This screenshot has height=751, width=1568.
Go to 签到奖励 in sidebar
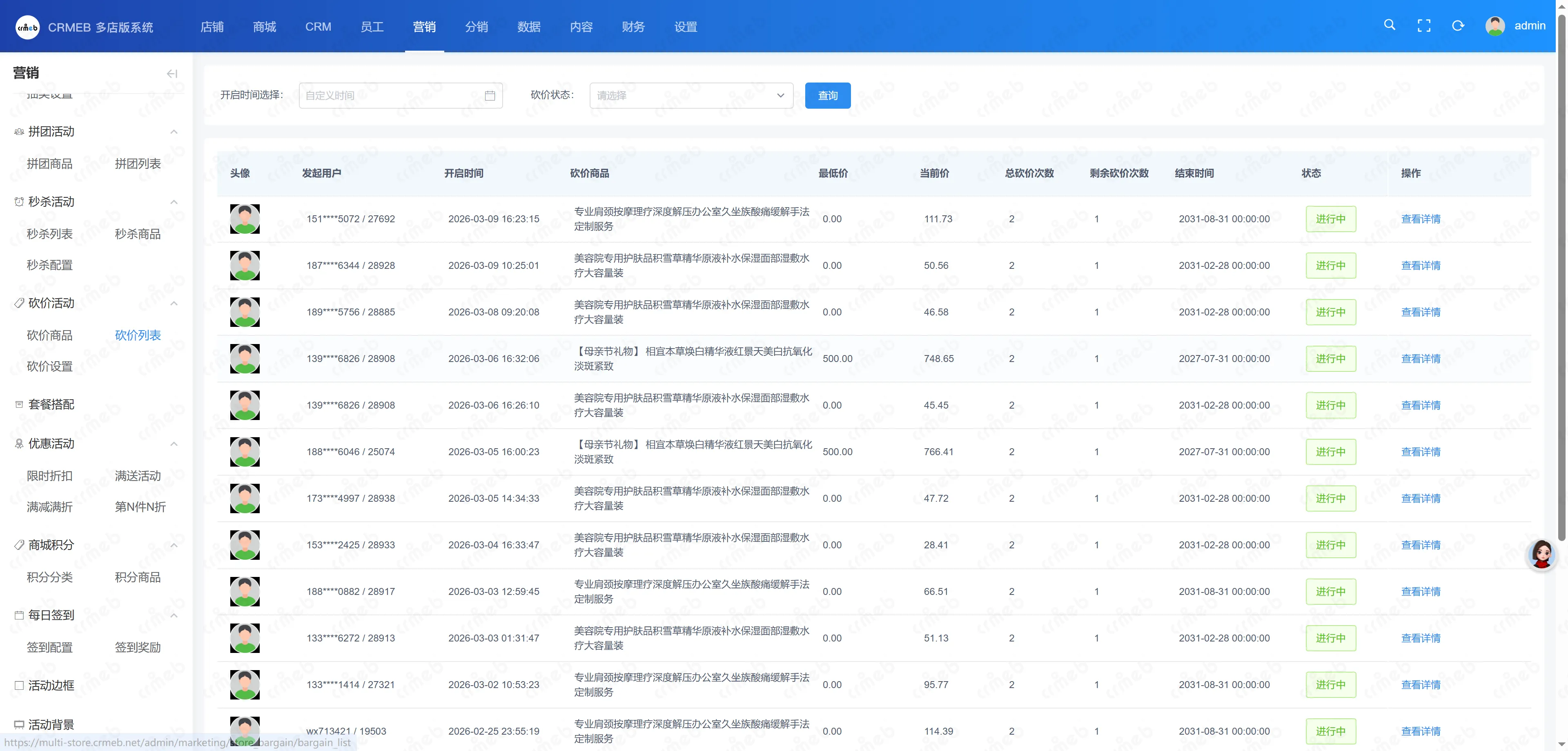pyautogui.click(x=138, y=648)
